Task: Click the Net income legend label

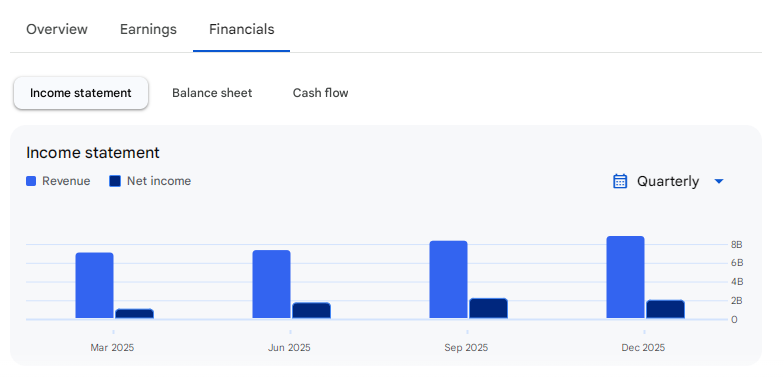Action: click(x=159, y=181)
